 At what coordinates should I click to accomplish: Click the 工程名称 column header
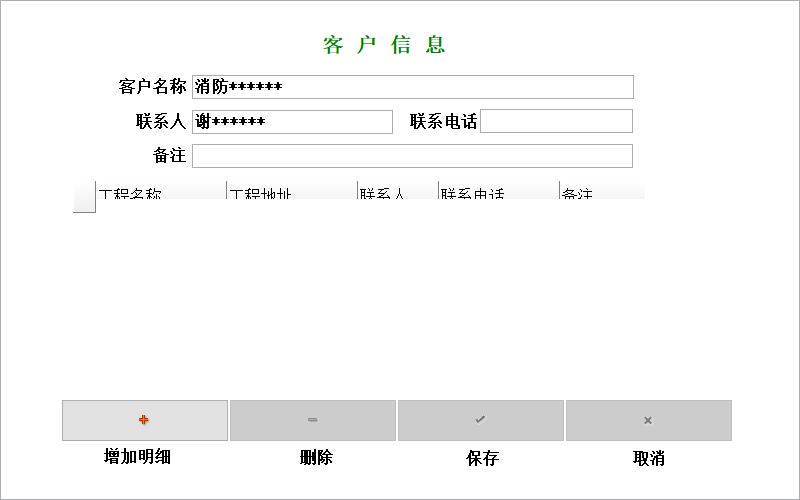click(x=161, y=190)
